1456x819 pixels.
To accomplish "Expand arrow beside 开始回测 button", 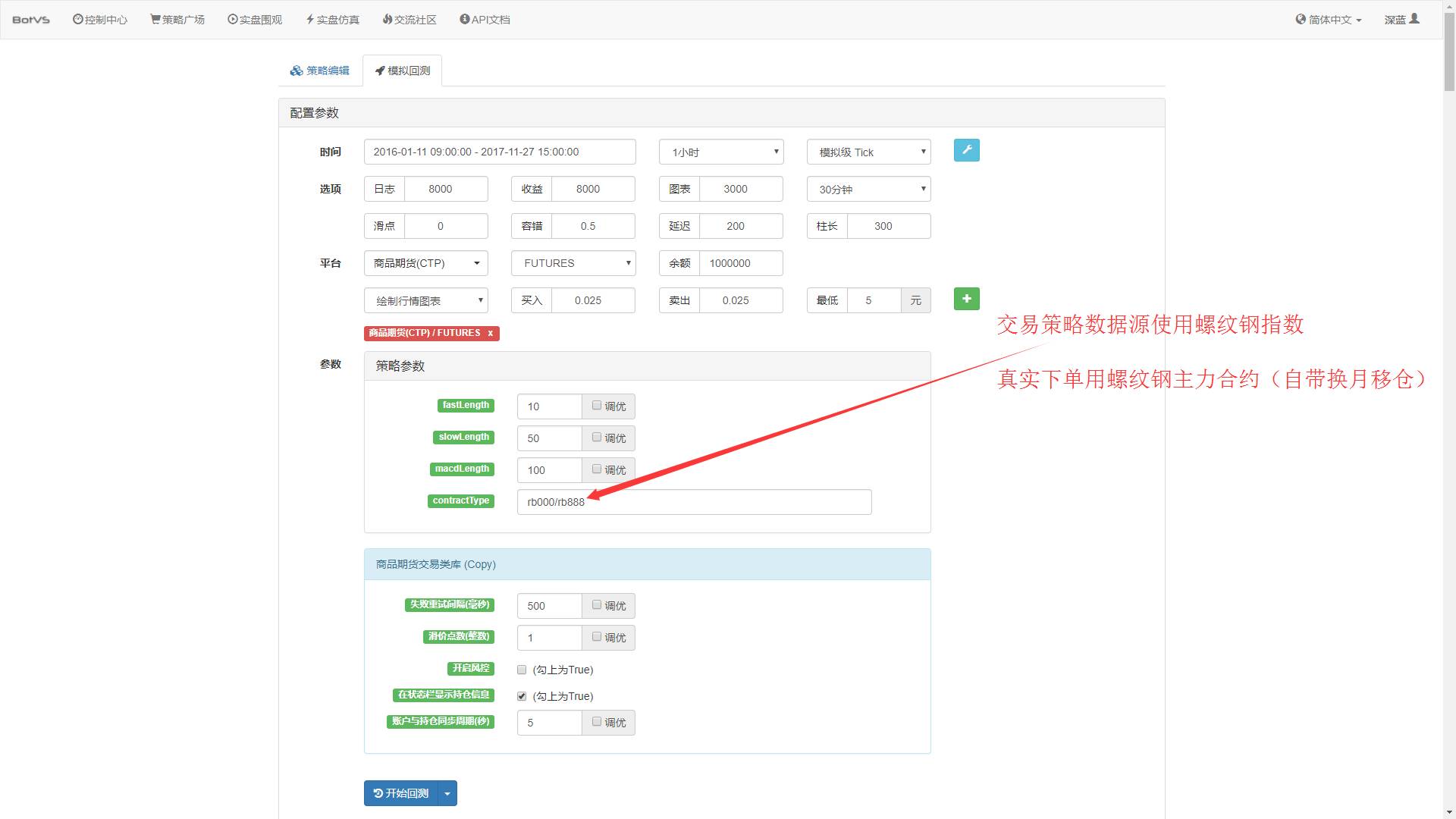I will (447, 793).
